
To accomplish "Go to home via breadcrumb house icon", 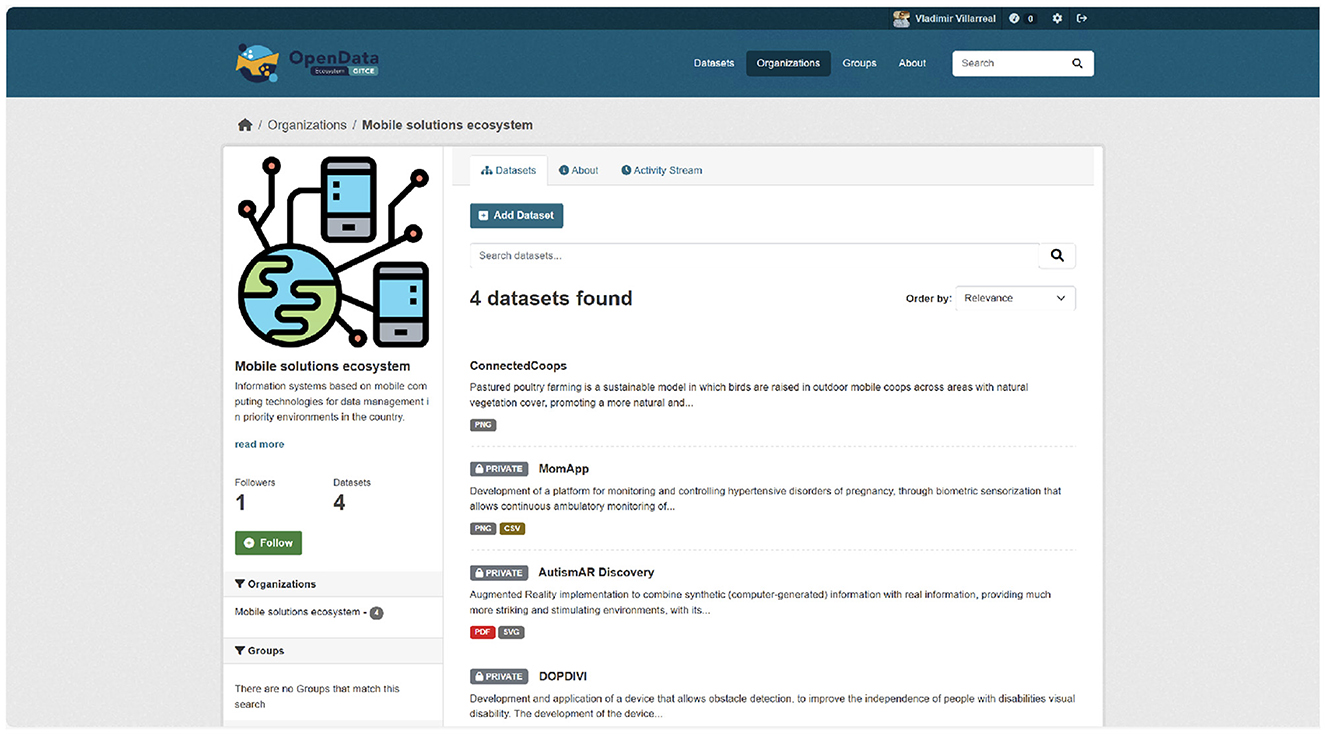I will 244,125.
